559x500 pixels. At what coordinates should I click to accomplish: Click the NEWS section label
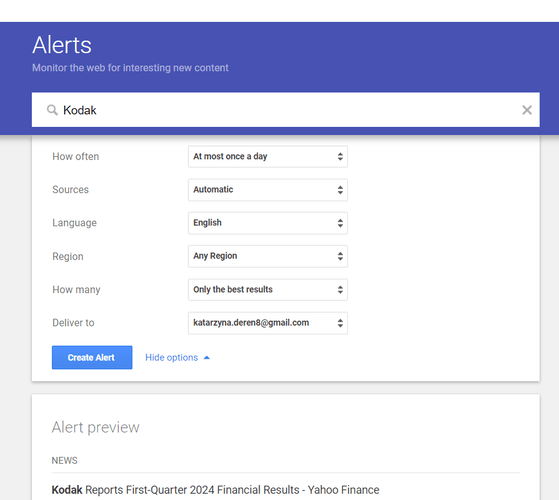click(65, 460)
